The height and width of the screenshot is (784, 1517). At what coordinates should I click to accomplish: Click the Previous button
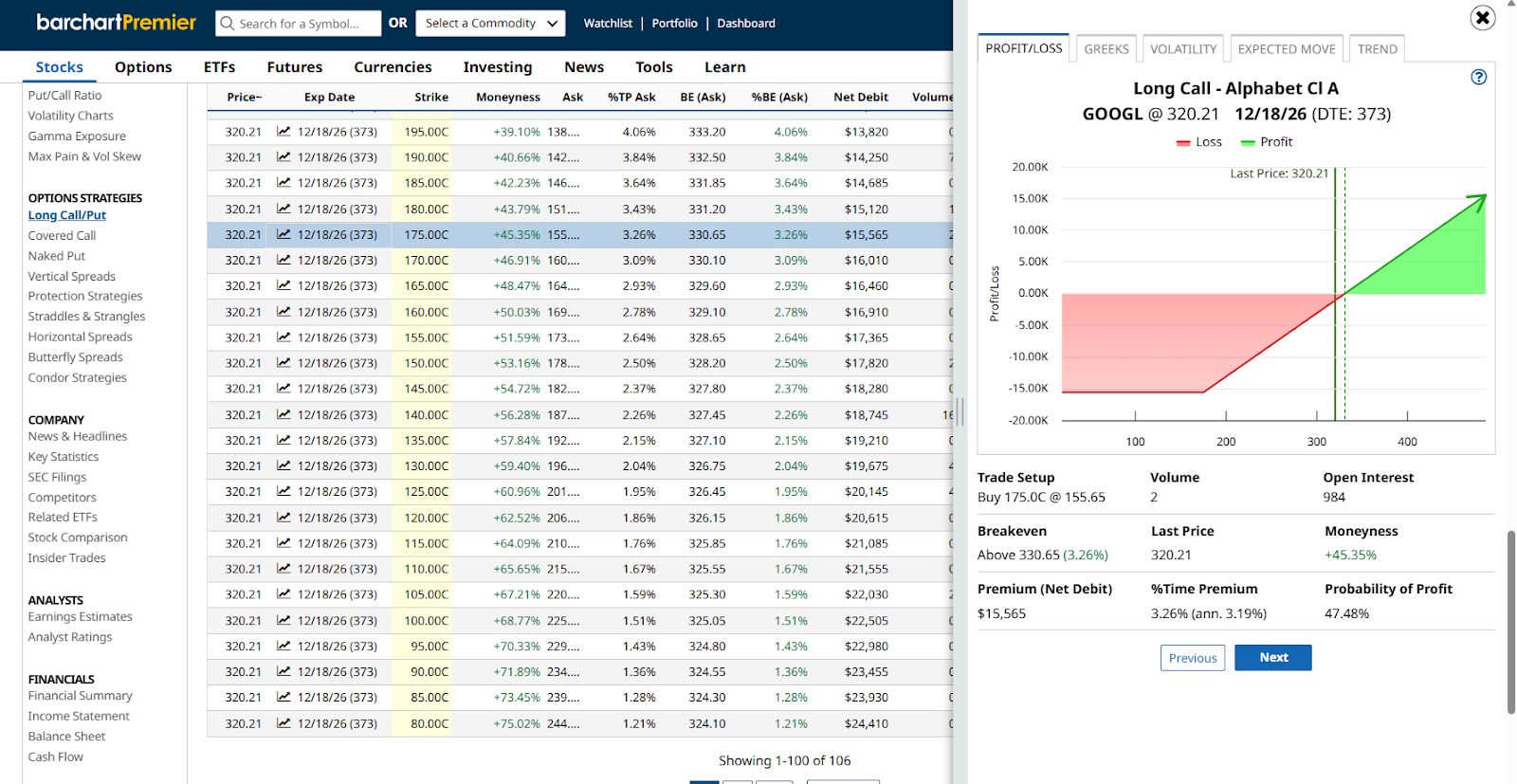pyautogui.click(x=1192, y=658)
